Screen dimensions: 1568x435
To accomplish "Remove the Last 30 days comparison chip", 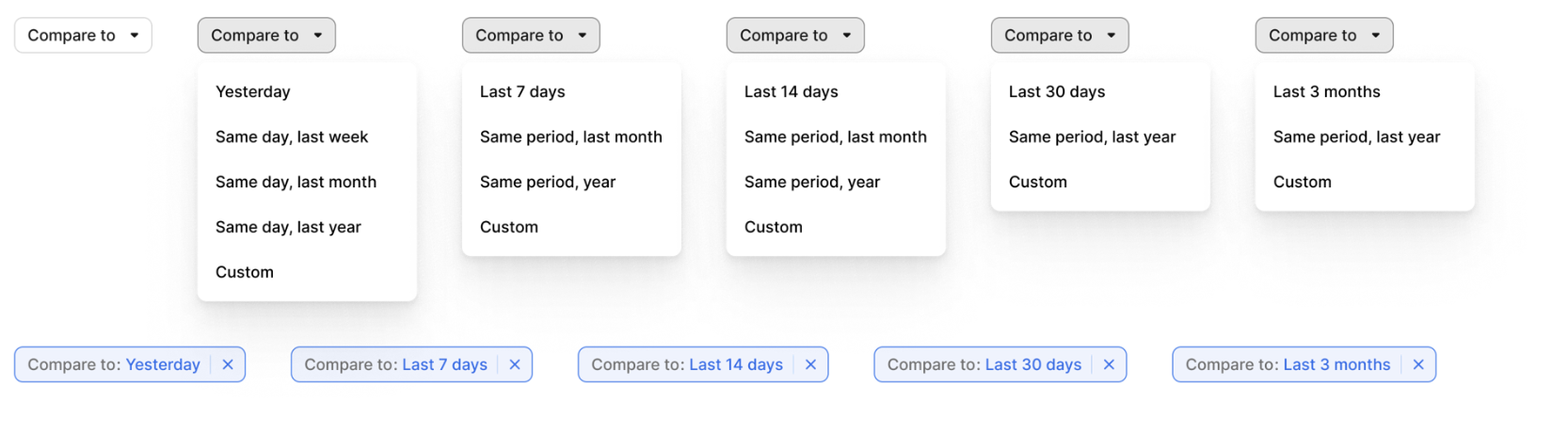I will (x=1109, y=364).
